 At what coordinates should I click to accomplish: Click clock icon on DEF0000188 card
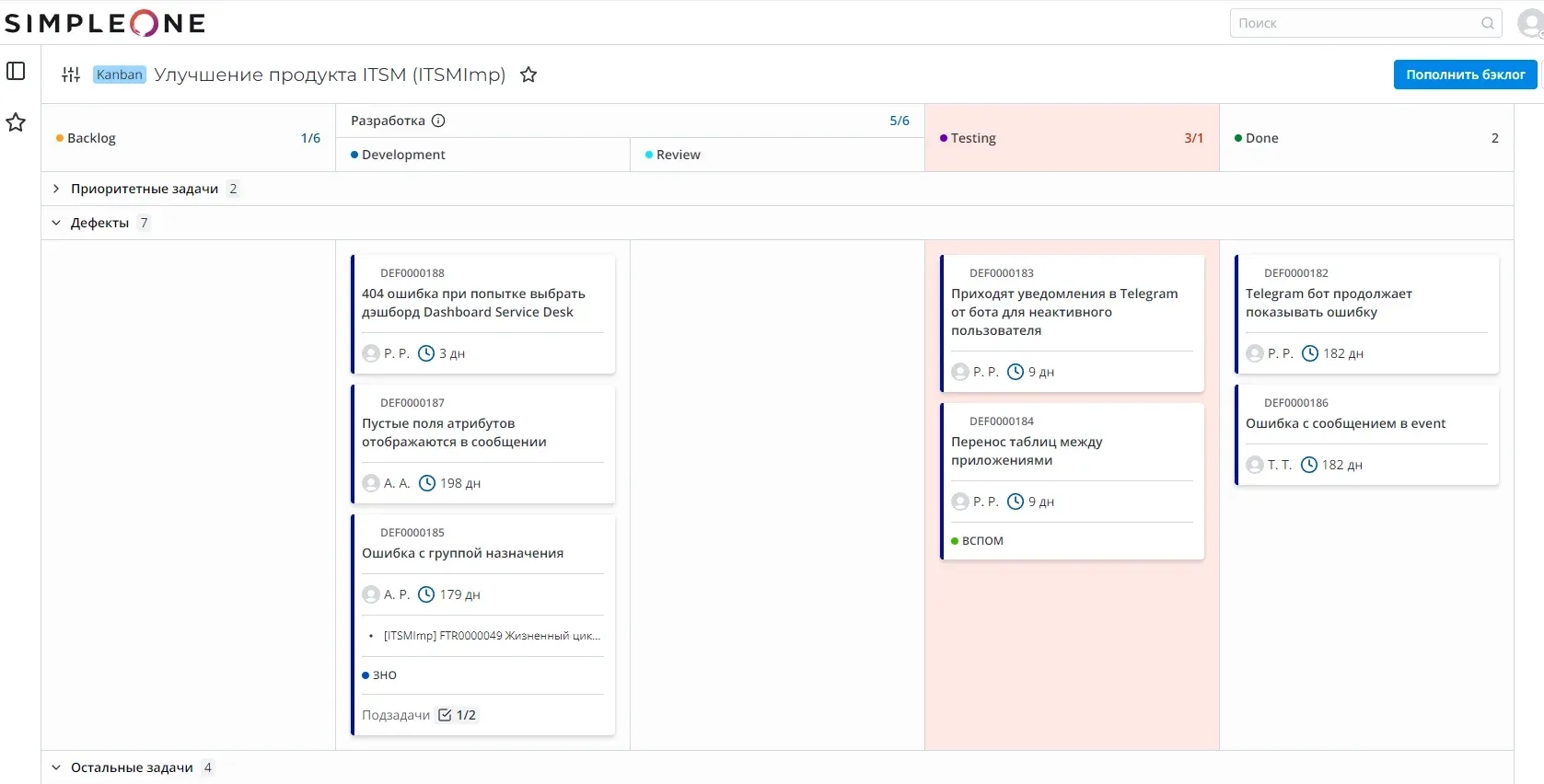[426, 353]
